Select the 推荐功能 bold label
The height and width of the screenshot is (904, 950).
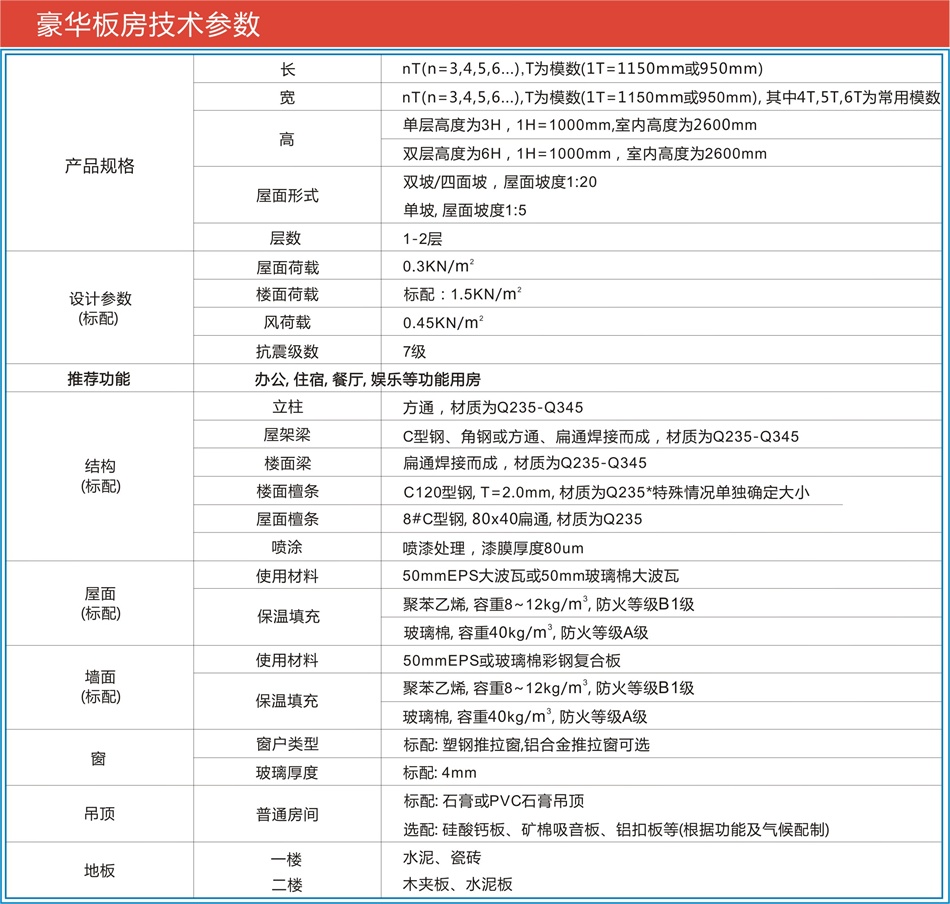click(x=99, y=380)
